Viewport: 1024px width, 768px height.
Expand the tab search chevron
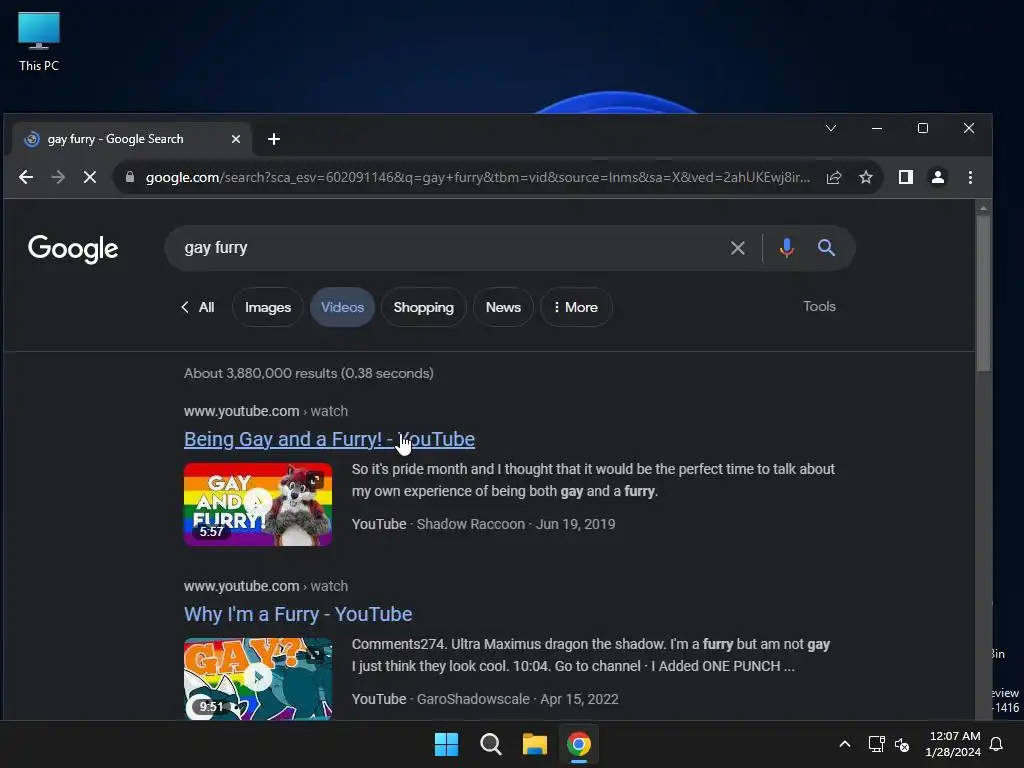pyautogui.click(x=831, y=128)
